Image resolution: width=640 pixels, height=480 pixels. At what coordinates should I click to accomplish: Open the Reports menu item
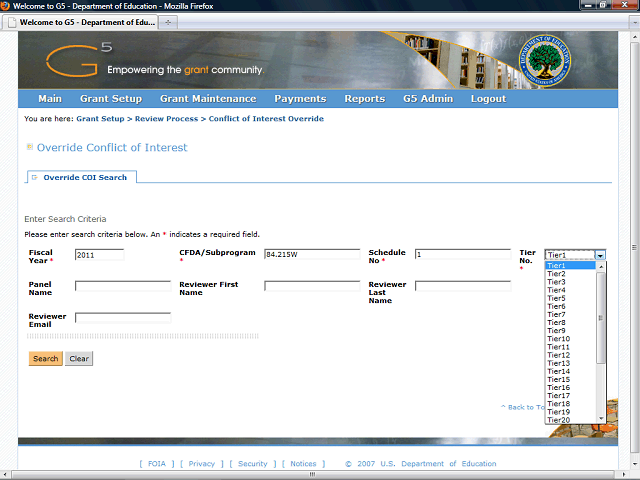(x=364, y=99)
